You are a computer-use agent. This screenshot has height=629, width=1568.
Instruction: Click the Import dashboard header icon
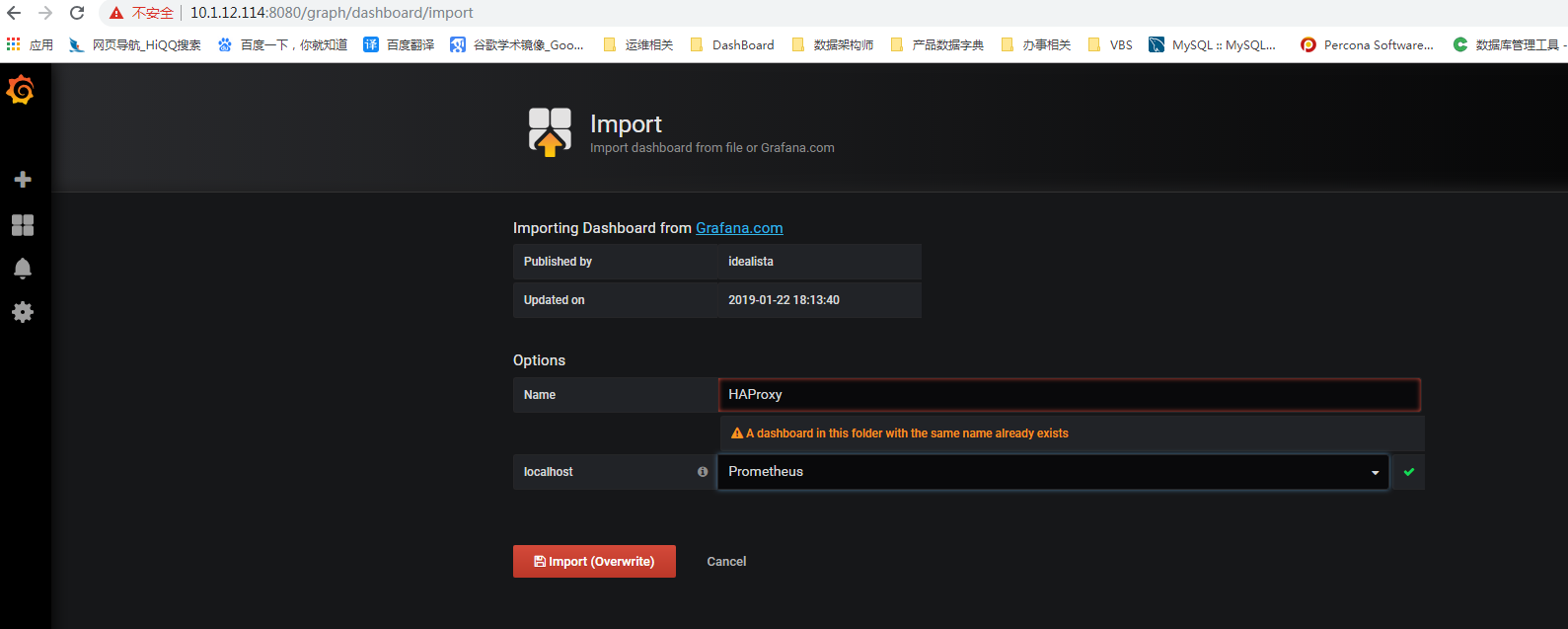point(550,131)
